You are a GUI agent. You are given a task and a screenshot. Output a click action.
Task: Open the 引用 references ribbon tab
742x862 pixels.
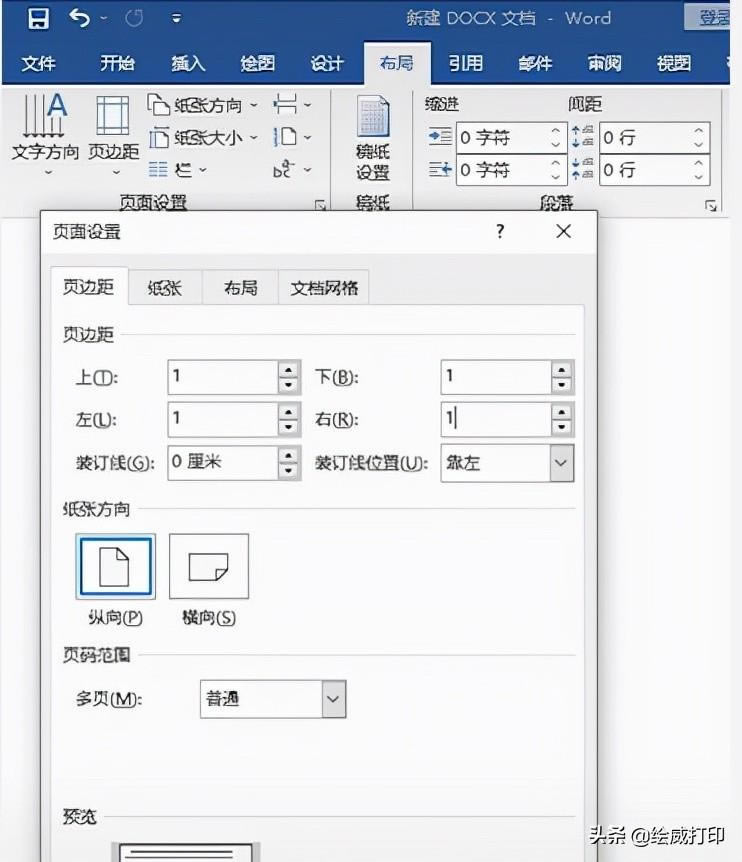click(465, 64)
